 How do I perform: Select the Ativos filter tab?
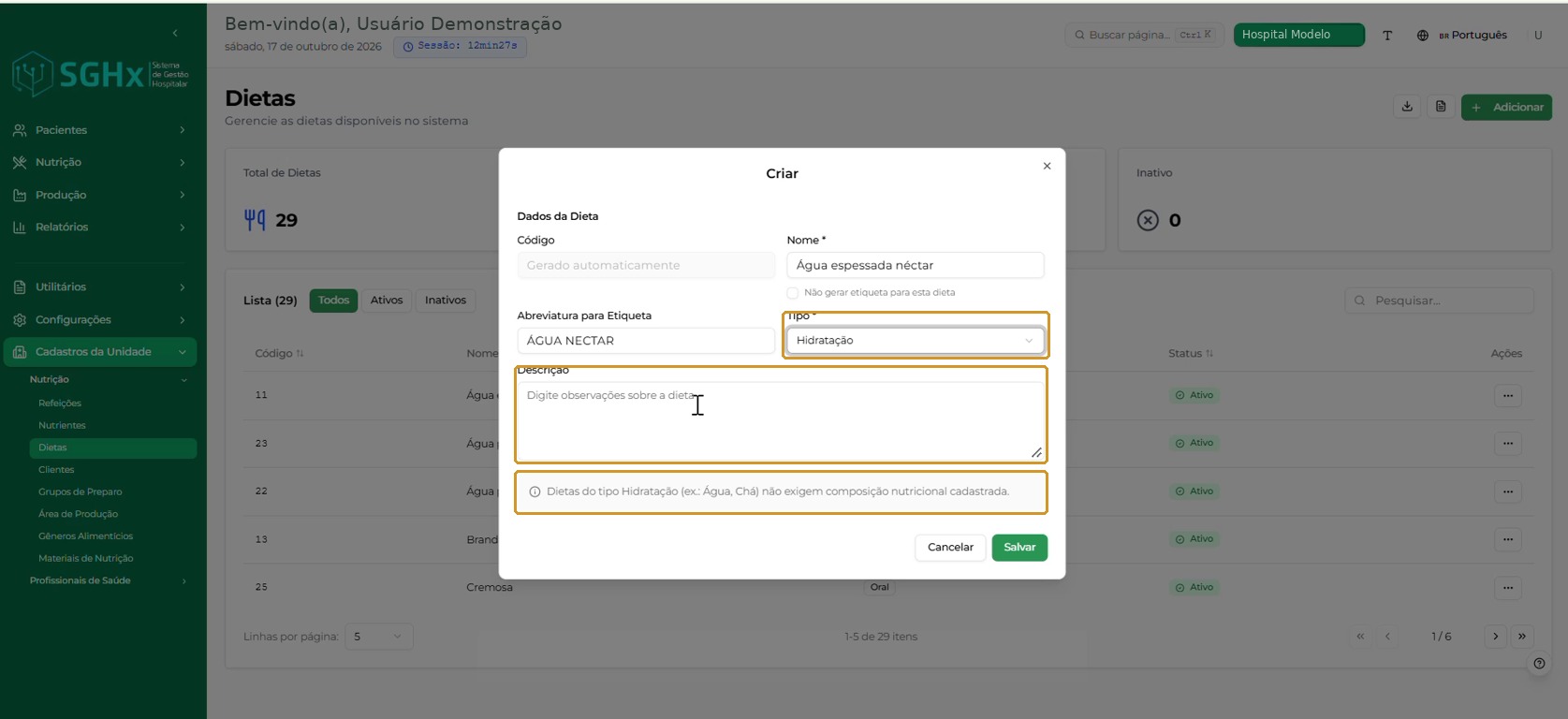[387, 301]
